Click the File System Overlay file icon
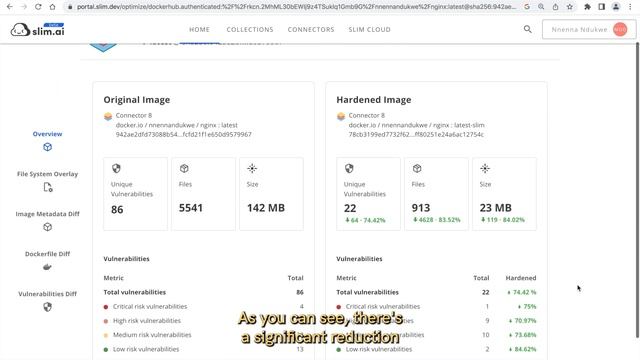The width and height of the screenshot is (640, 360). point(48,187)
